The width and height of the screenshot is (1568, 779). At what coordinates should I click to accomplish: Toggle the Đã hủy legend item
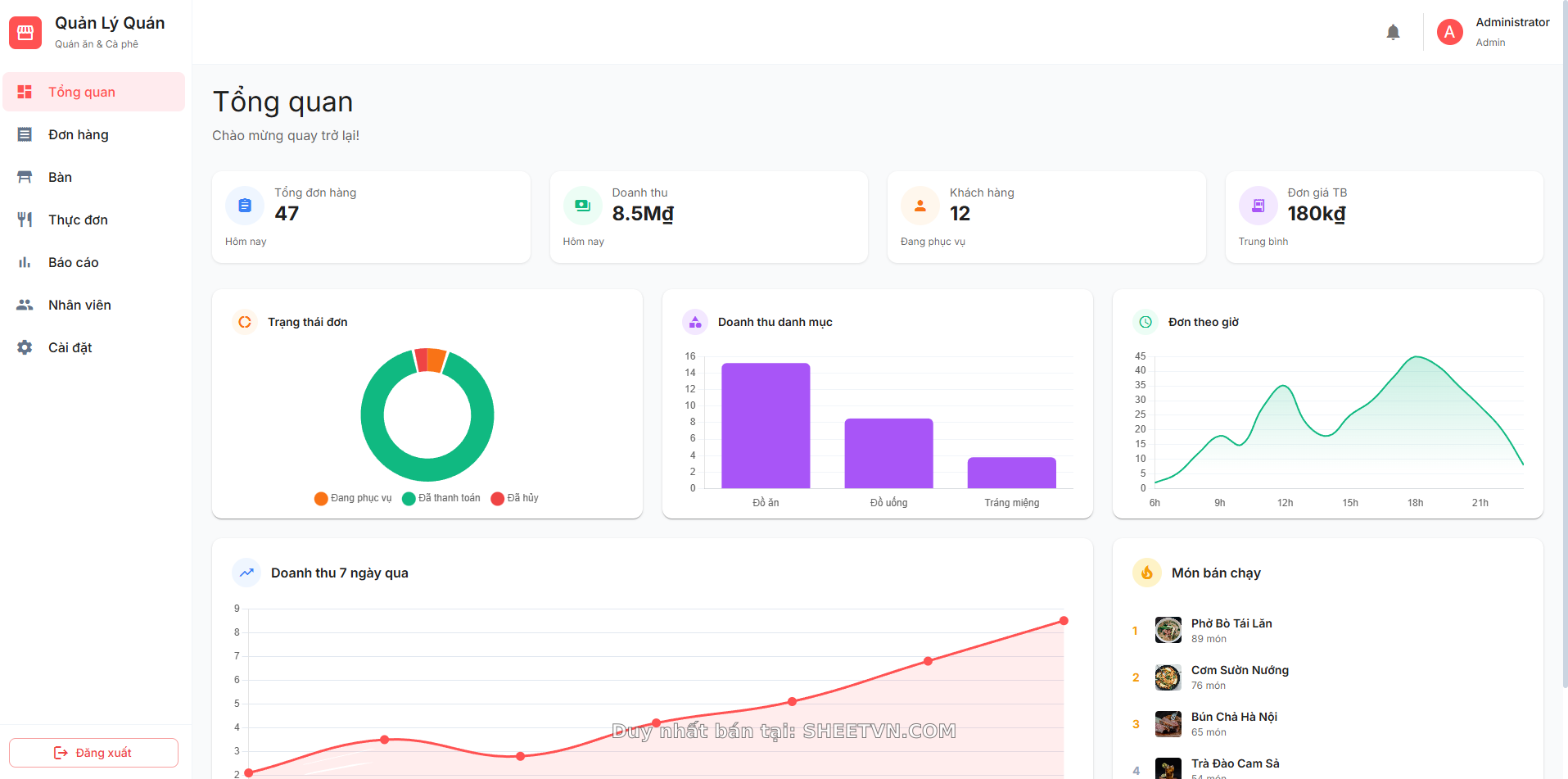[x=514, y=498]
